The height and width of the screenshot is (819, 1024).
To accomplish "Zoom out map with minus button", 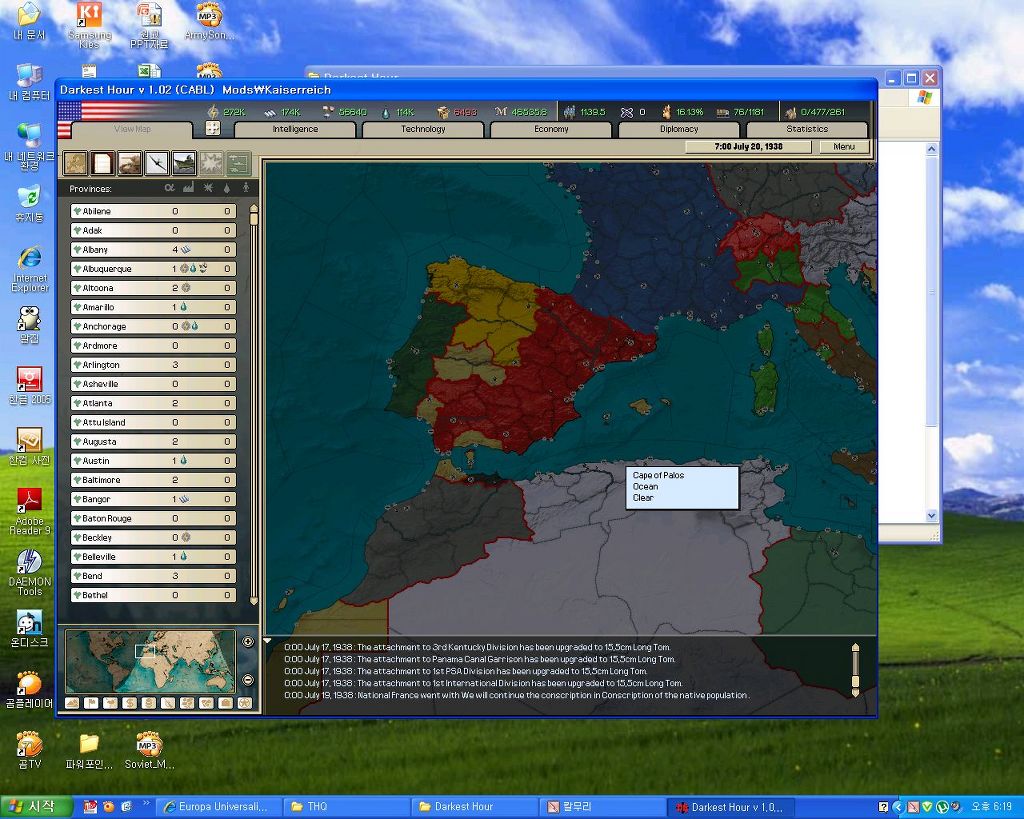I will 248,680.
